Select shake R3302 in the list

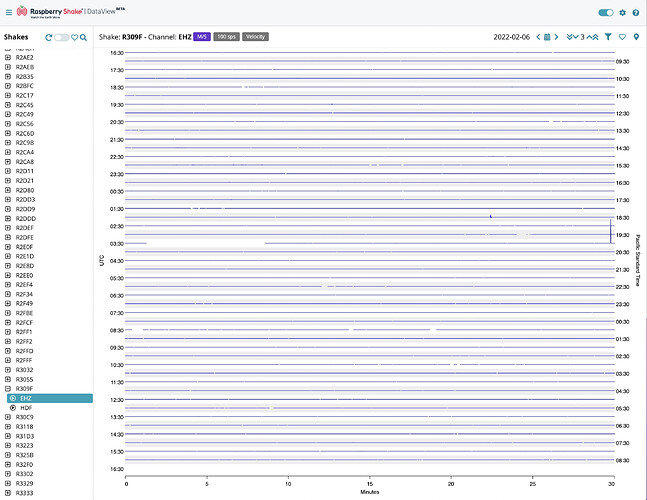point(24,474)
